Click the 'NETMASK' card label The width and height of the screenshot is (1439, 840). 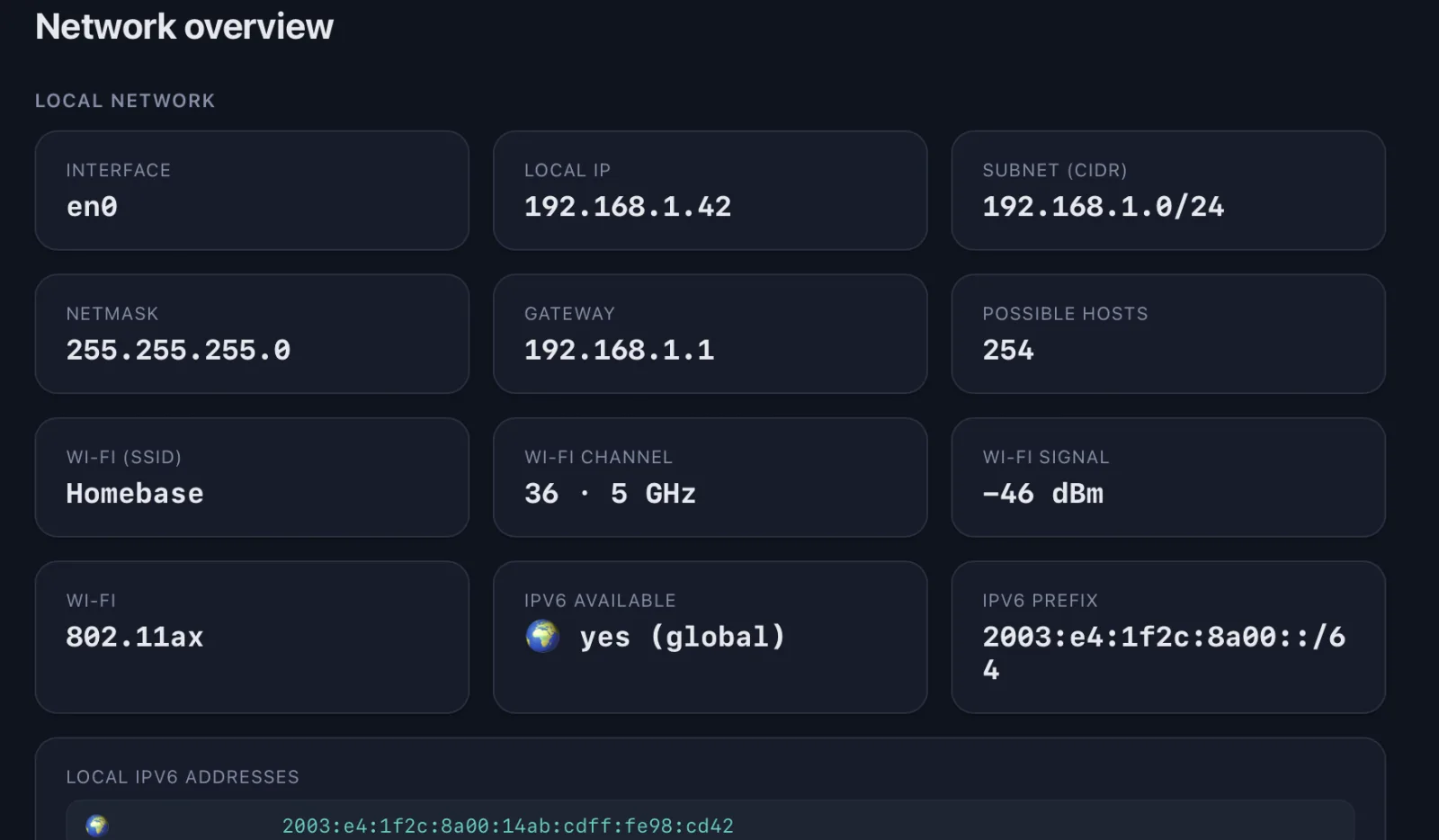[112, 314]
